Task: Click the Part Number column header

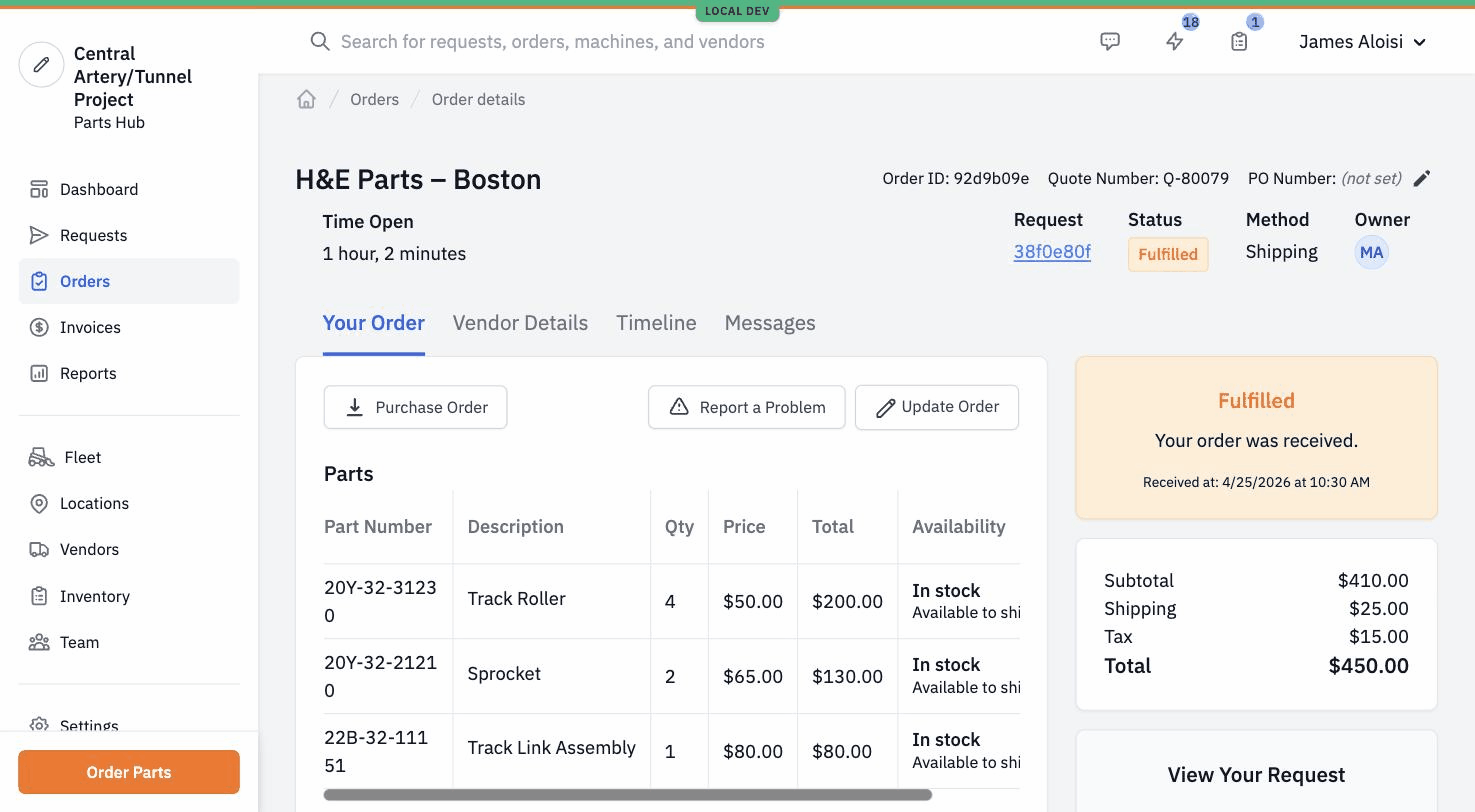Action: (378, 527)
